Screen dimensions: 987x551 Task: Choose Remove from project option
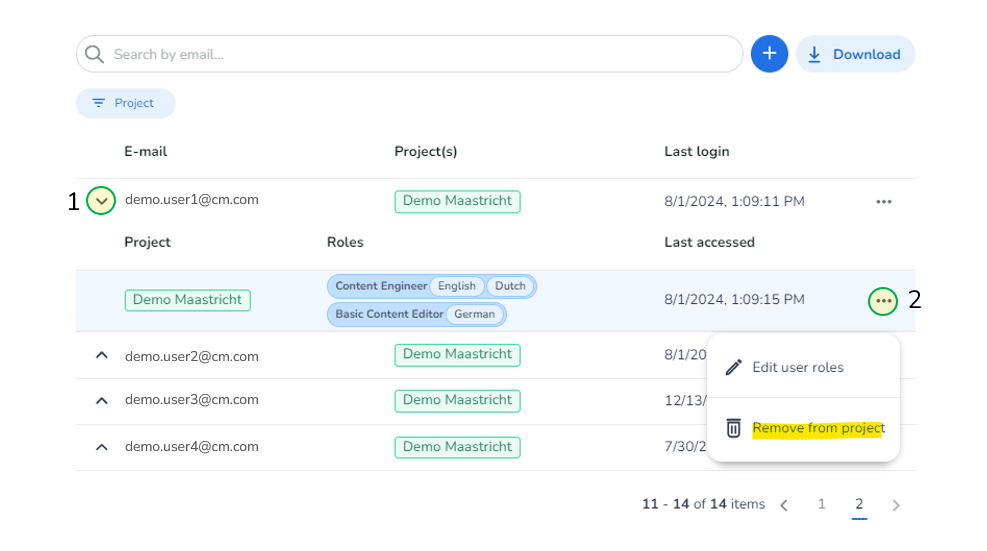tap(818, 428)
